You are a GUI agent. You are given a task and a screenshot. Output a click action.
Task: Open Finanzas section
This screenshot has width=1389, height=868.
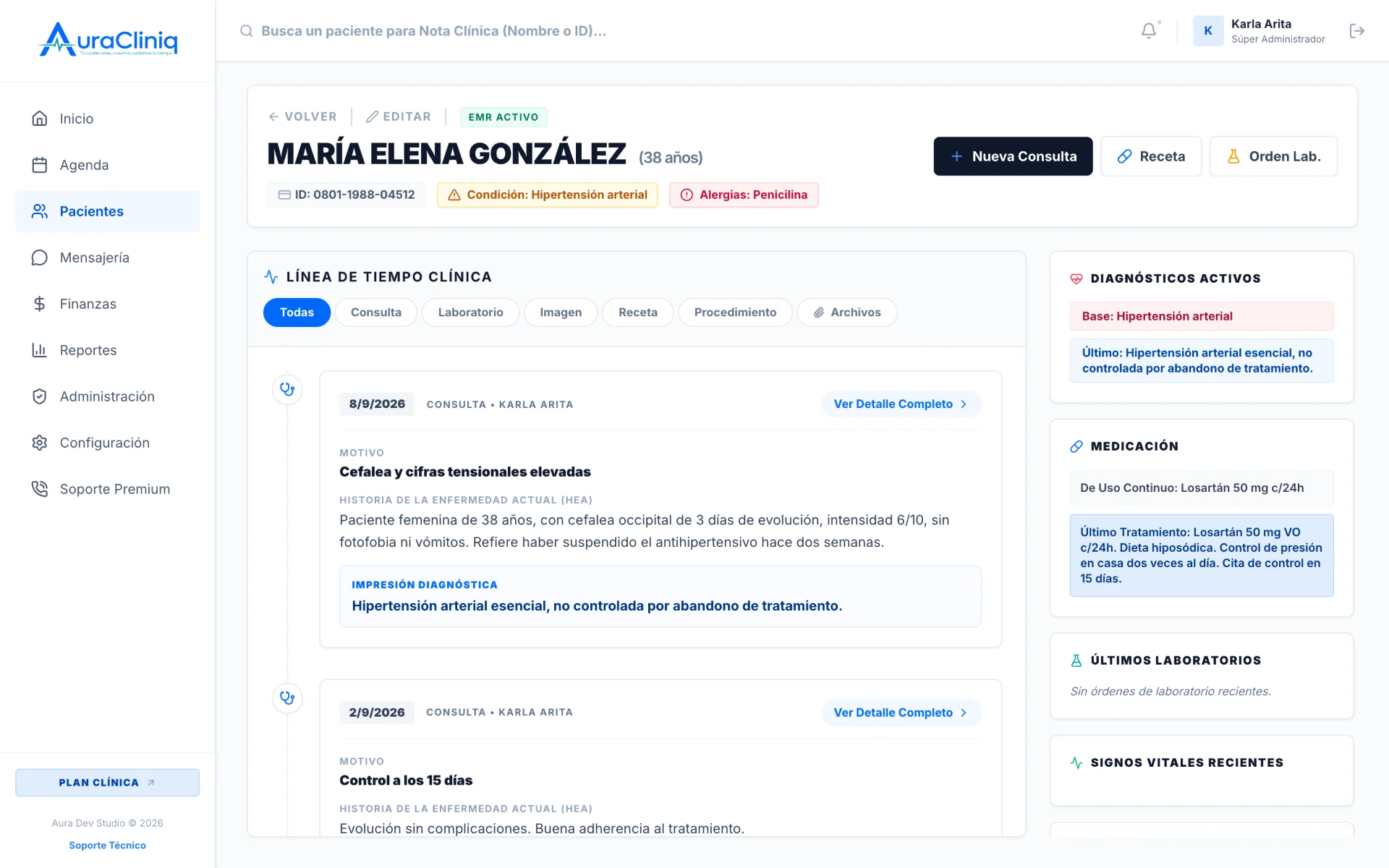click(x=107, y=304)
